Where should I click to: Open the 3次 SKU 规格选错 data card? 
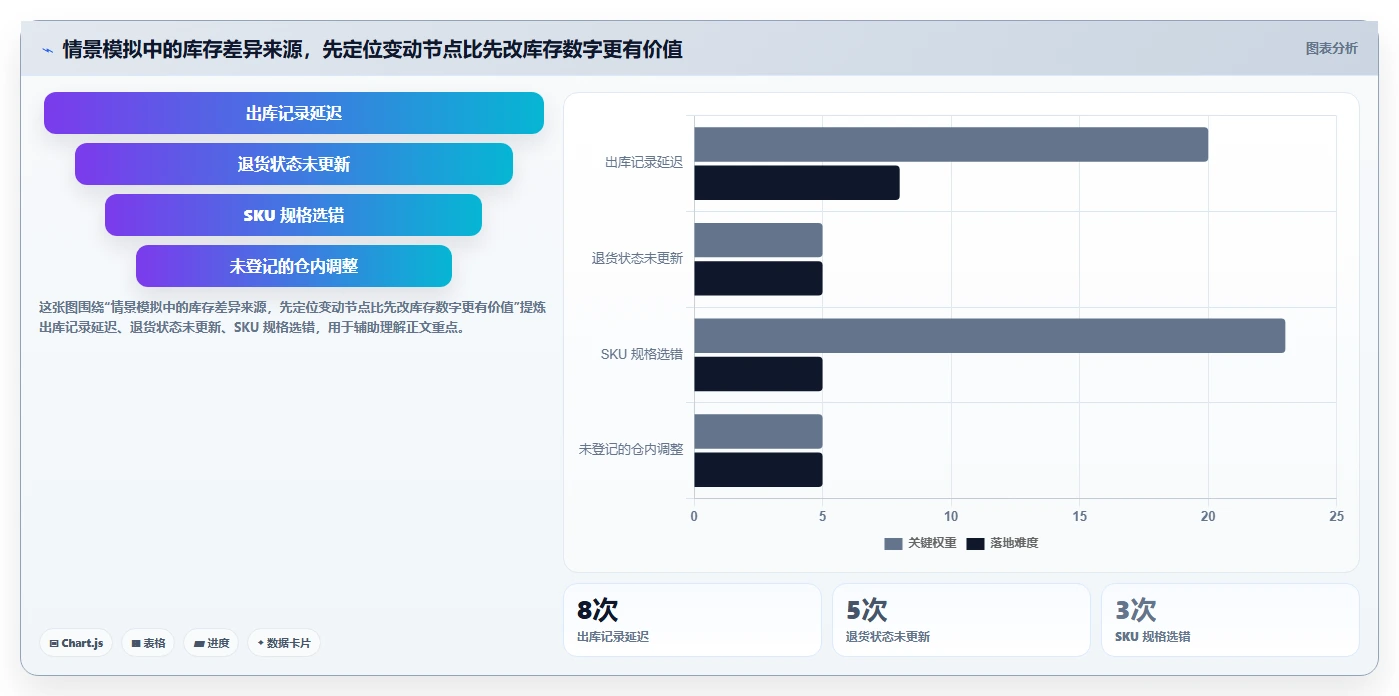1230,620
